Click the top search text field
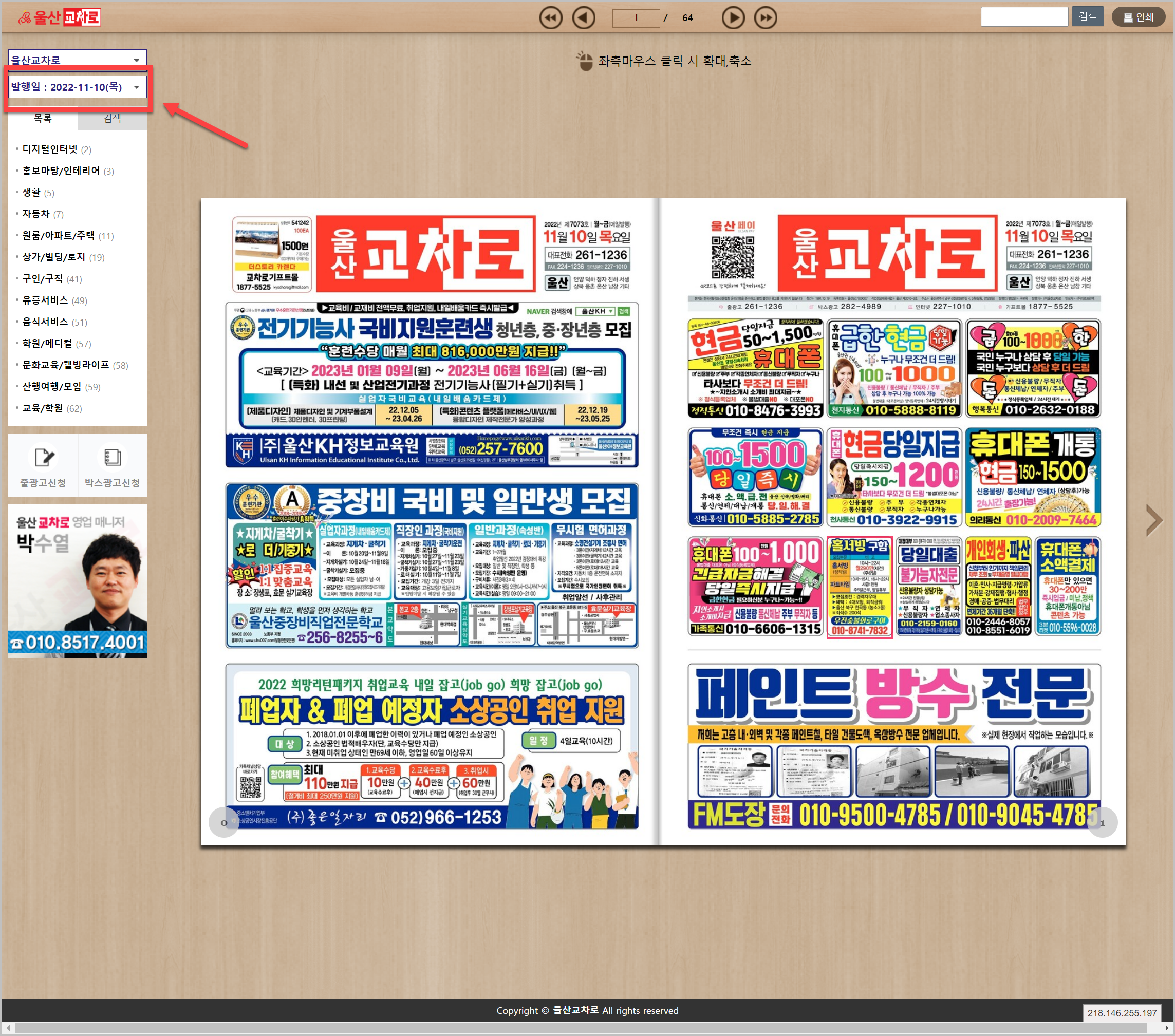 pos(1024,17)
